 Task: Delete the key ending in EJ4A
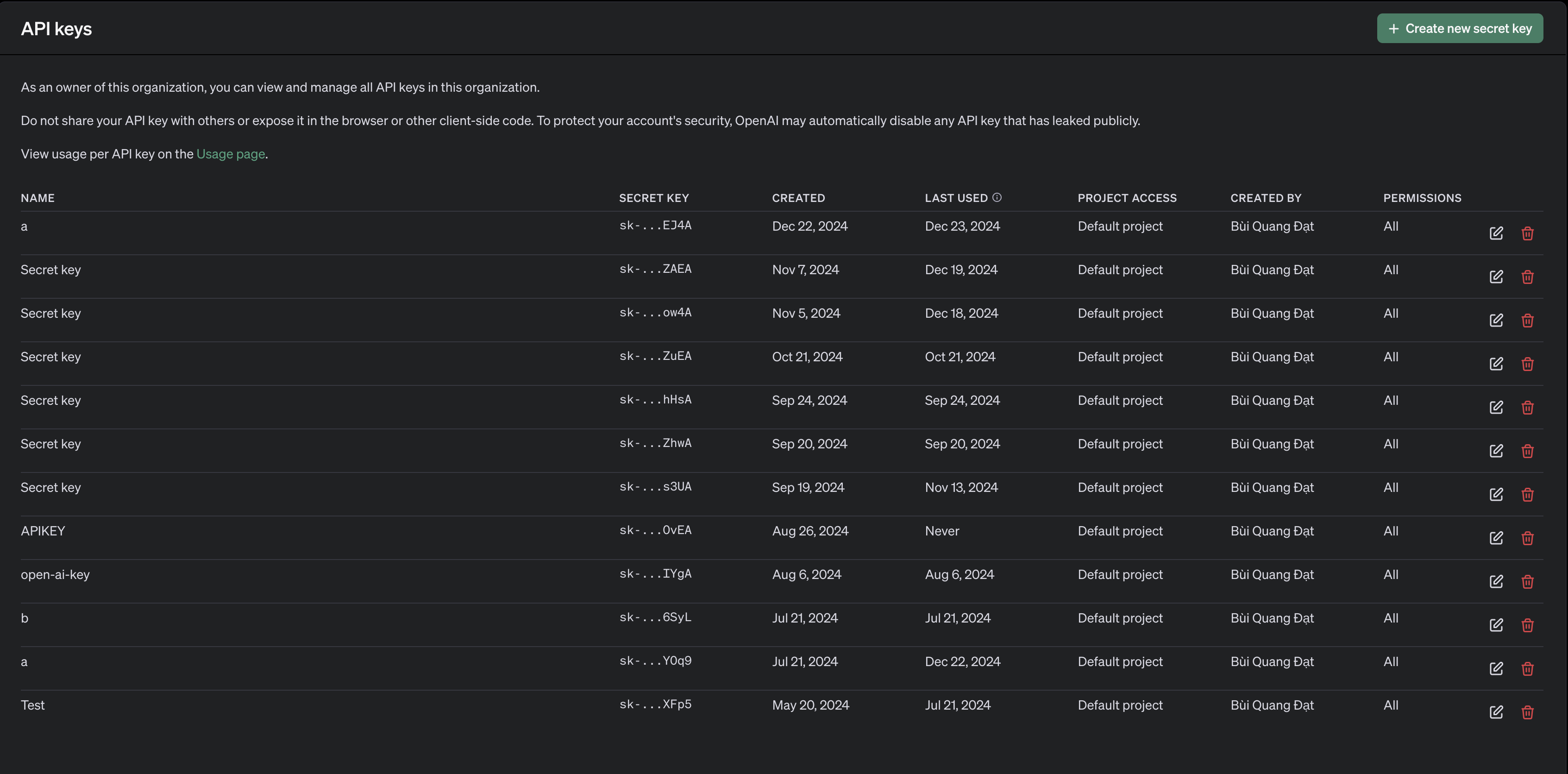coord(1527,233)
